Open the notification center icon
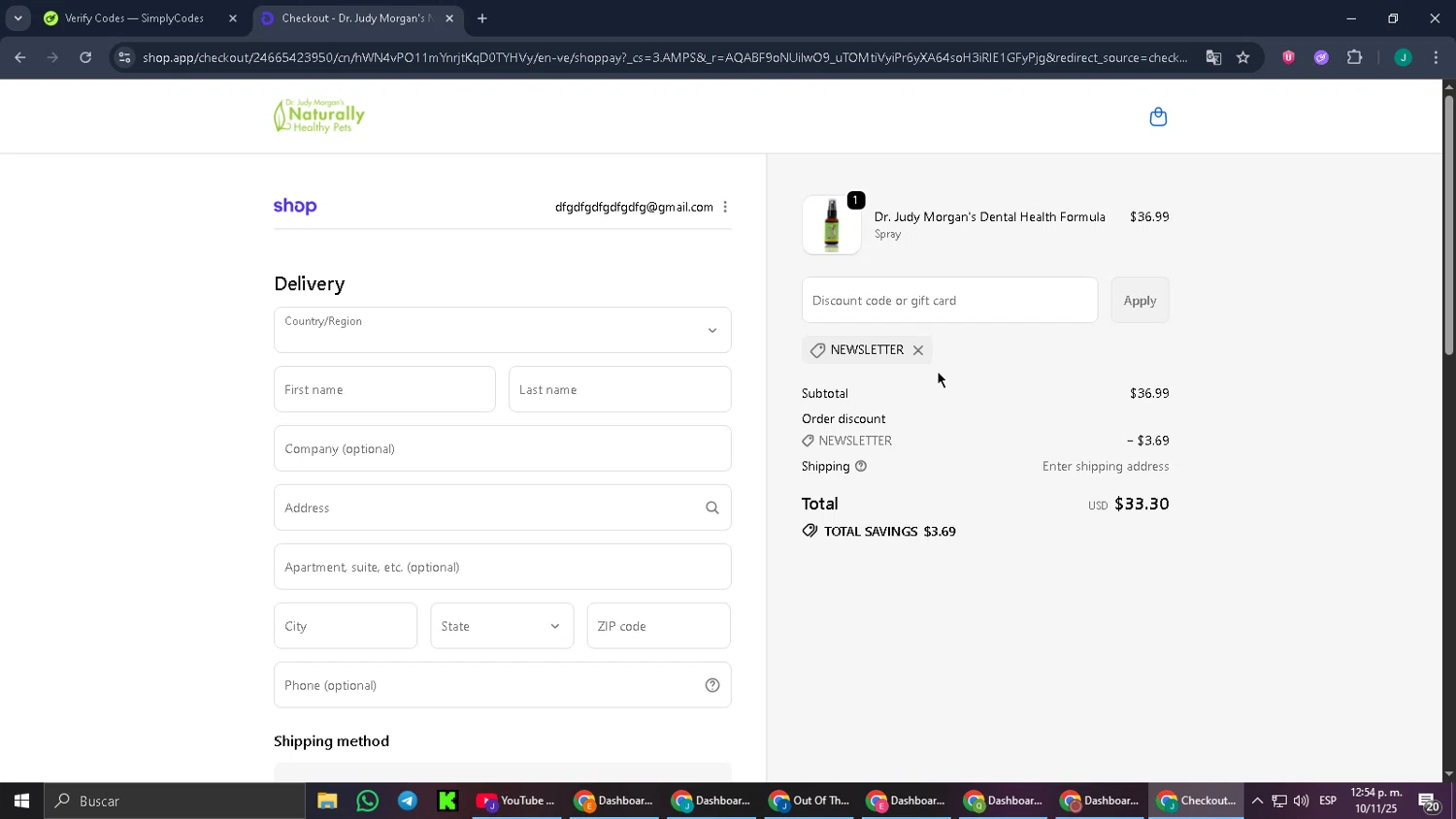 click(1429, 802)
